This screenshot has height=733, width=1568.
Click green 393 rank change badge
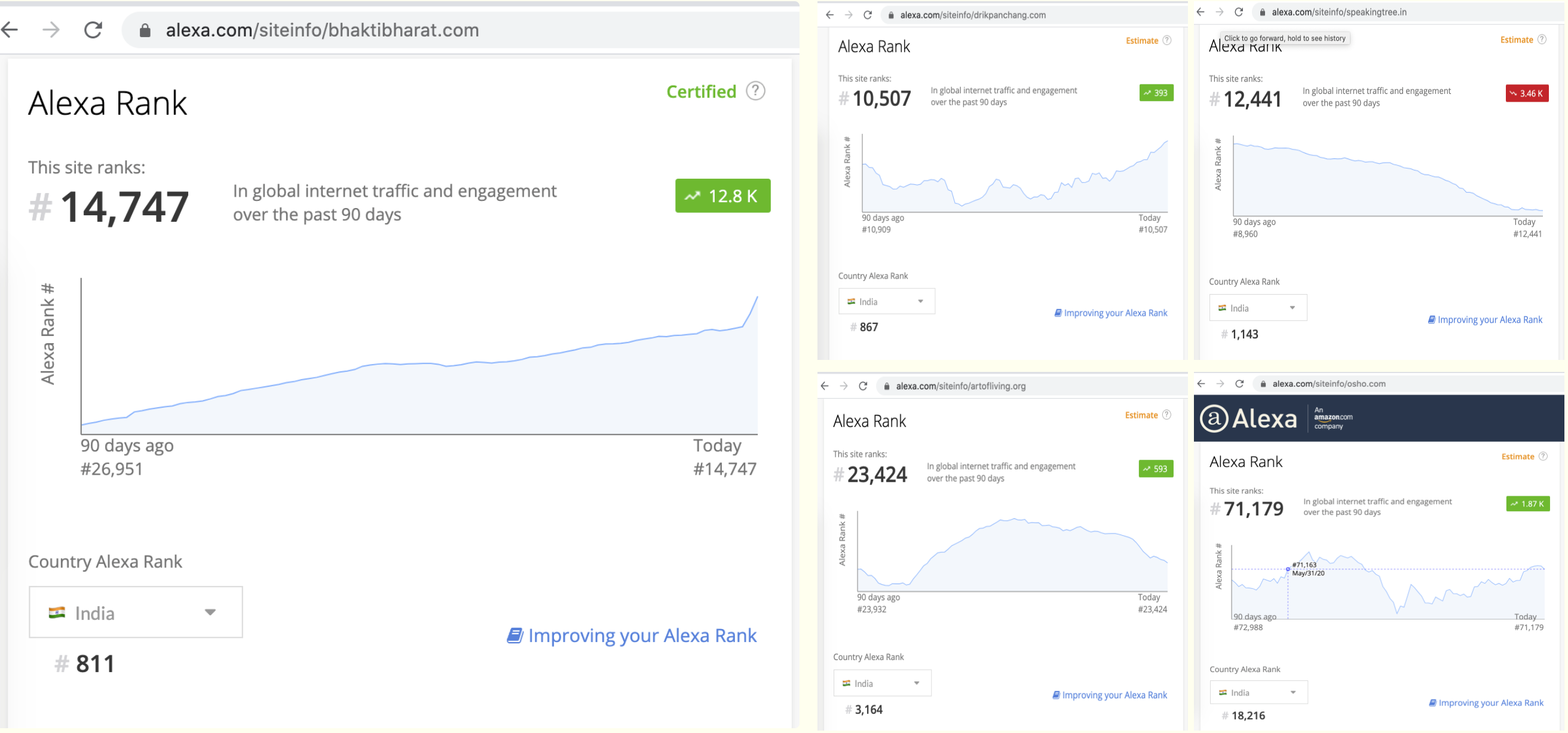(1156, 93)
